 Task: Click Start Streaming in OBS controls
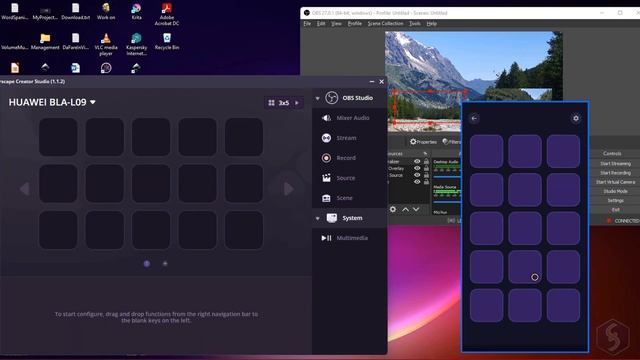pyautogui.click(x=615, y=164)
